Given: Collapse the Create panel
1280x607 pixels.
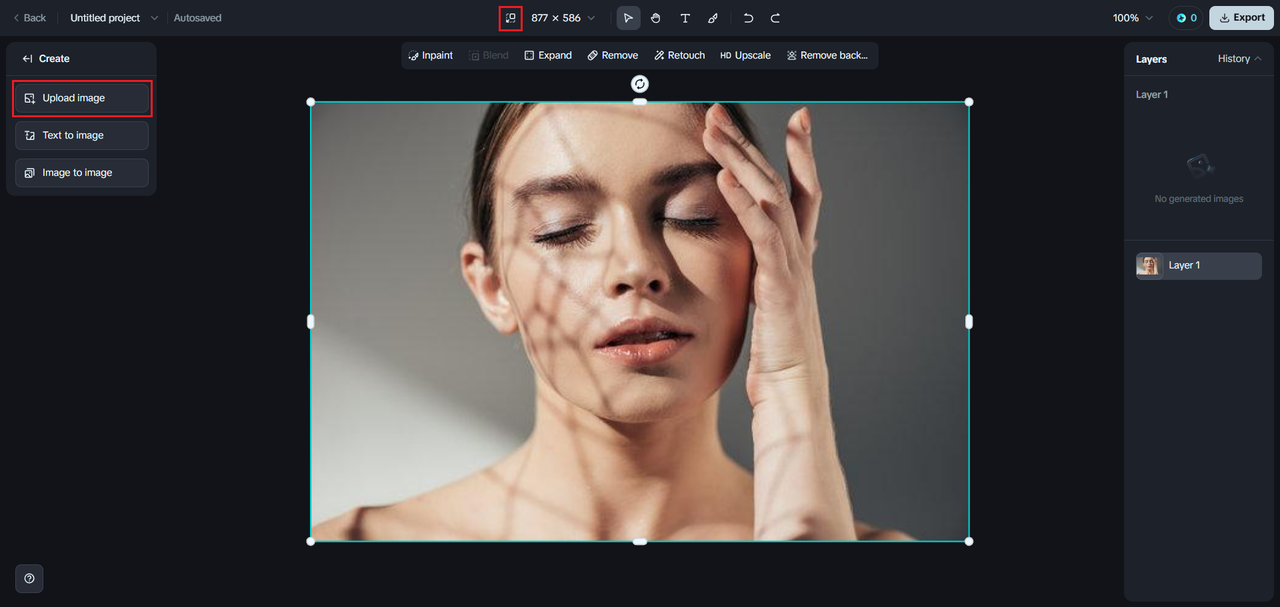Looking at the screenshot, I should (x=28, y=59).
